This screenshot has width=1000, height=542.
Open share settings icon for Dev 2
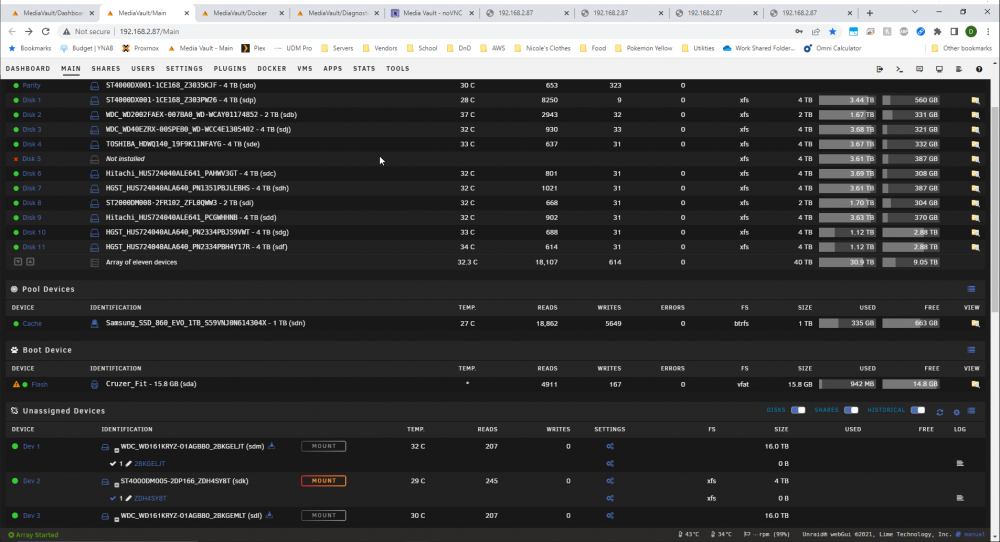pos(610,481)
